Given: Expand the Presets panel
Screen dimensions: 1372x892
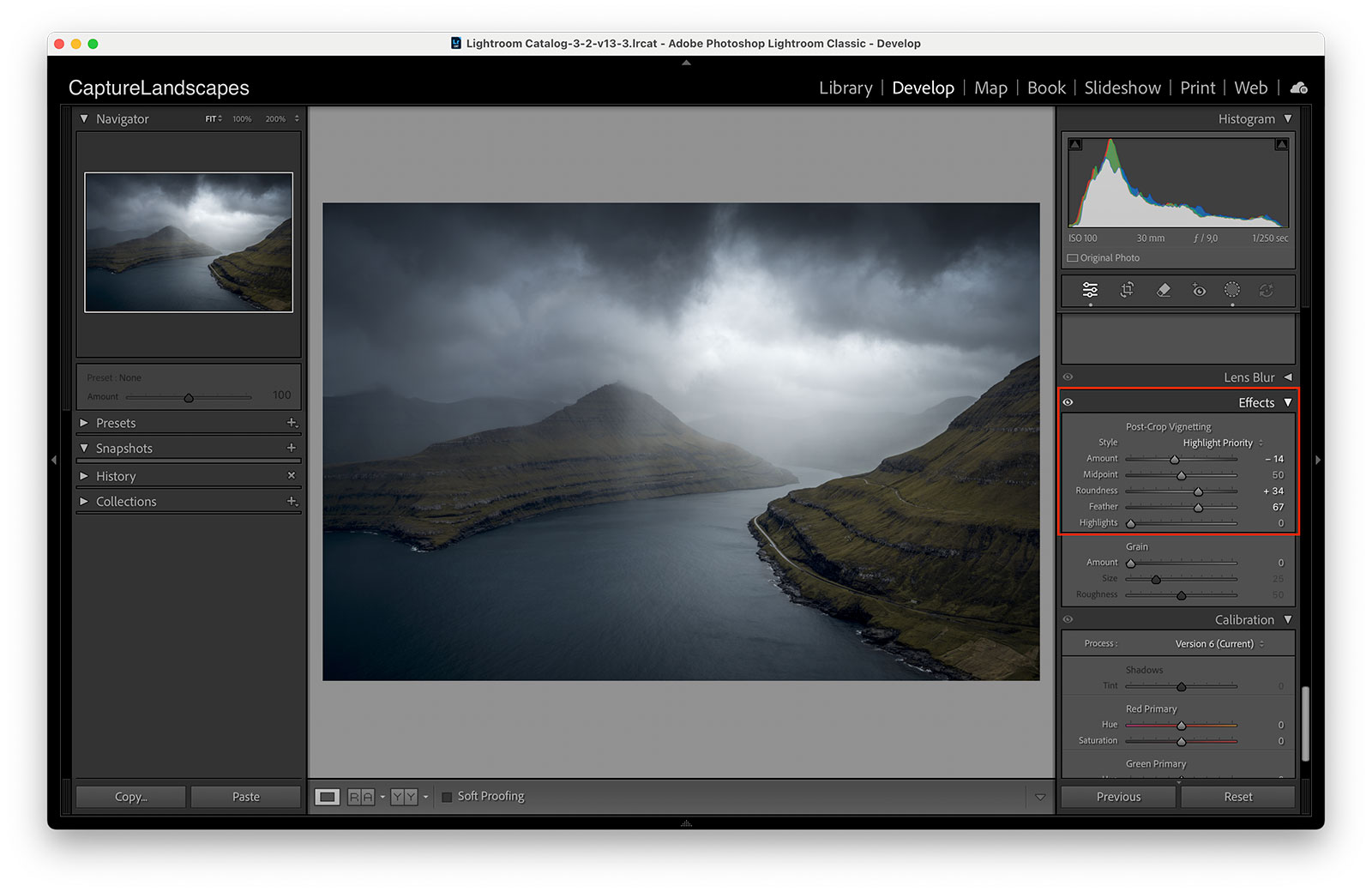Looking at the screenshot, I should click(x=84, y=423).
